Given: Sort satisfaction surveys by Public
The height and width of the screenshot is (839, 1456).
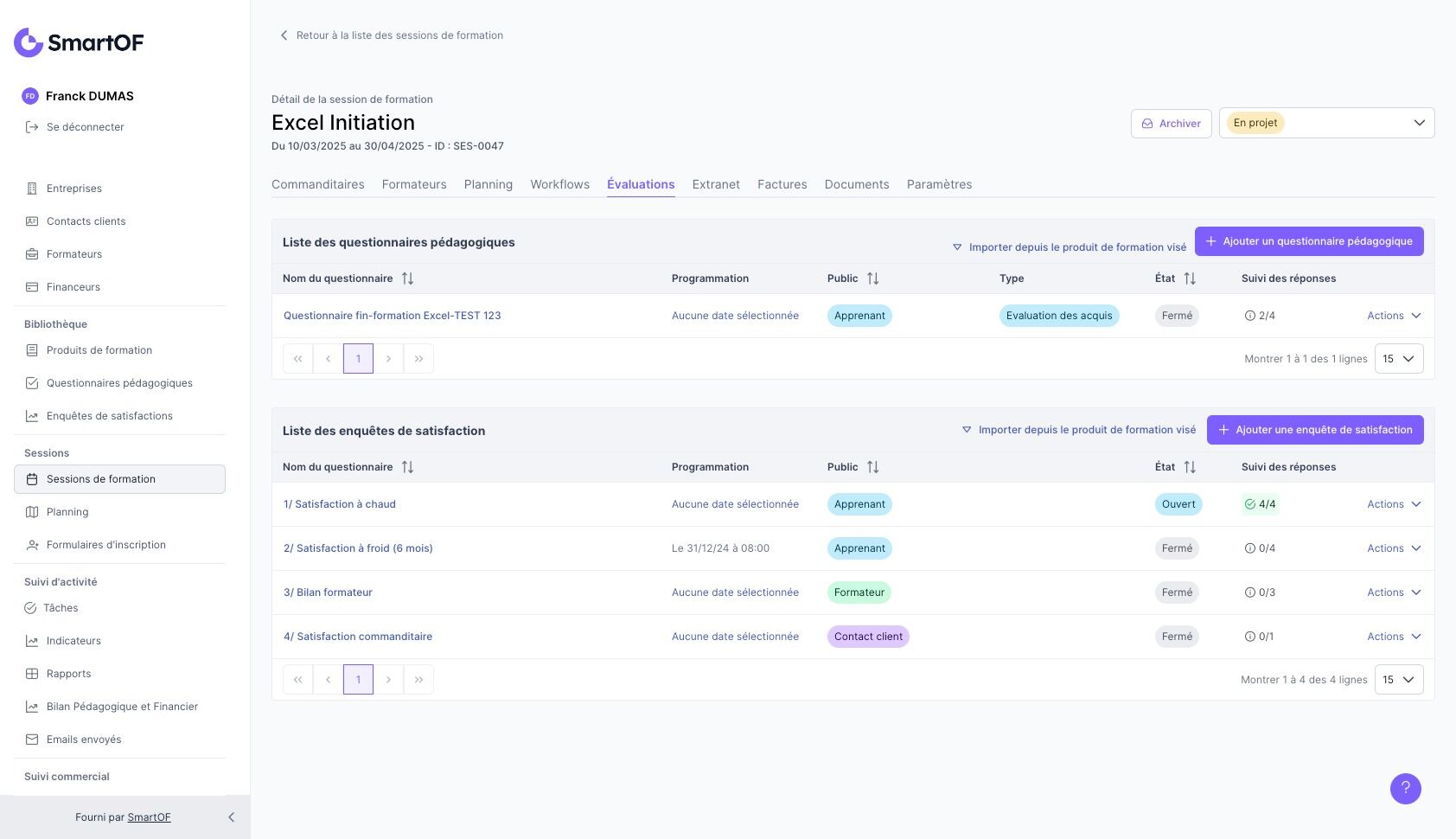Looking at the screenshot, I should pos(872,467).
